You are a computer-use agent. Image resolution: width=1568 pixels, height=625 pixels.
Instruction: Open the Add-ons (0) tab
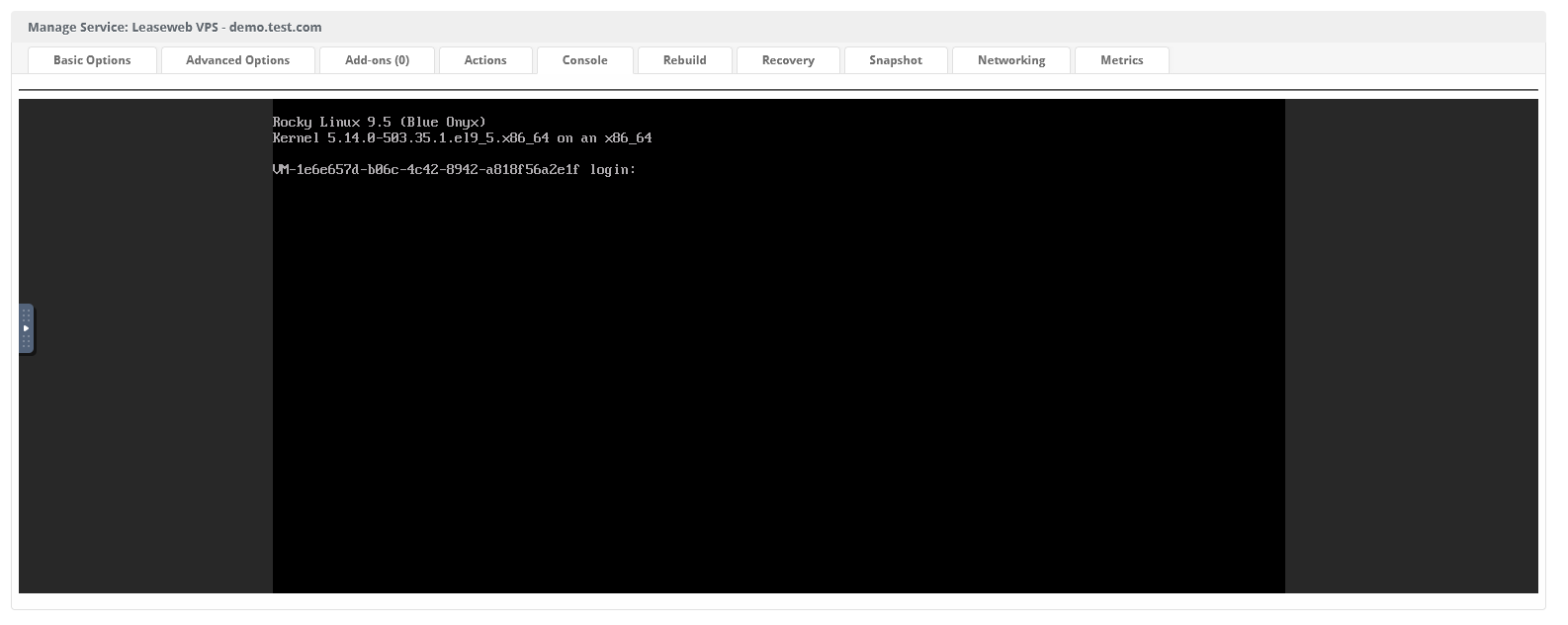click(377, 60)
